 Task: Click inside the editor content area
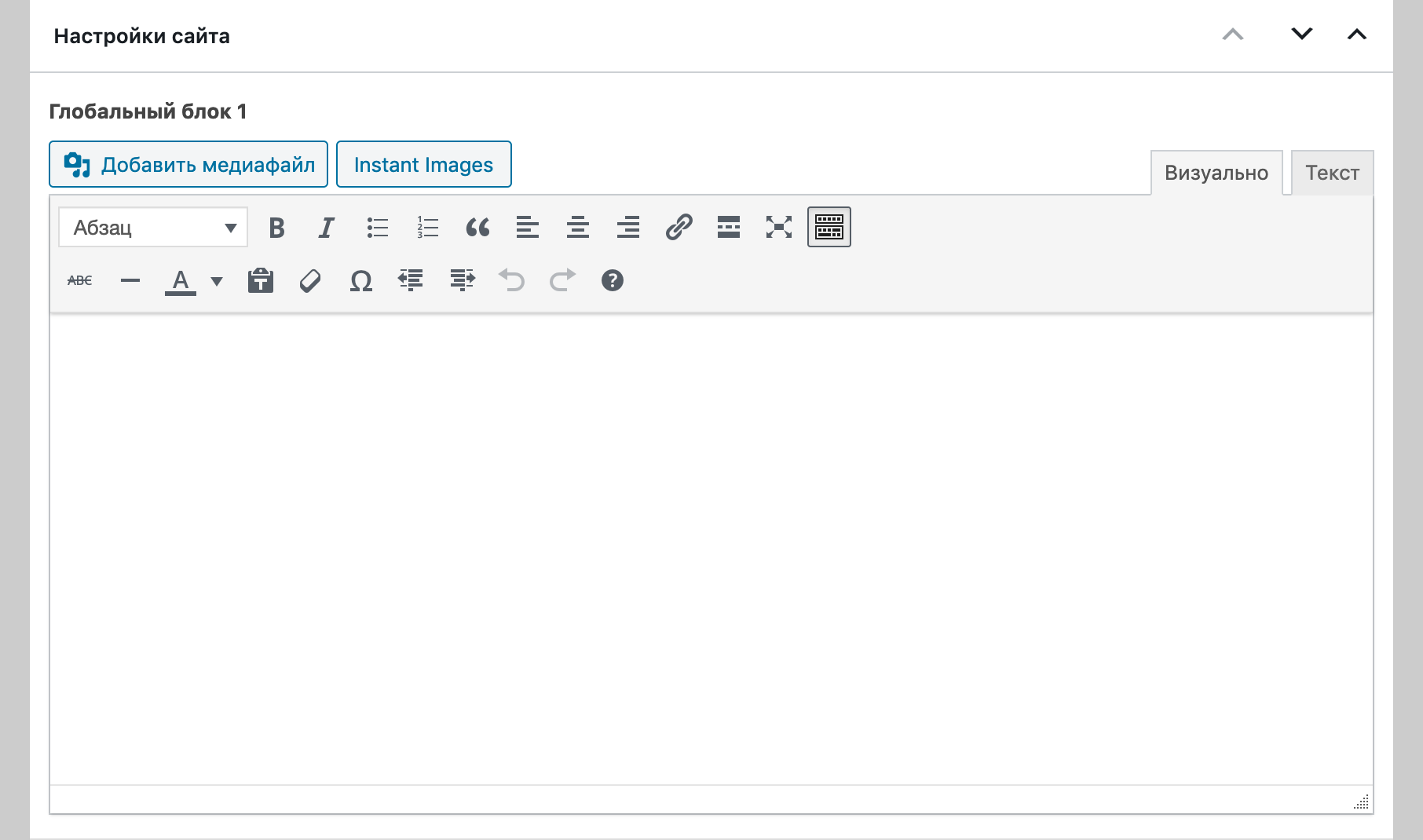pyautogui.click(x=711, y=550)
